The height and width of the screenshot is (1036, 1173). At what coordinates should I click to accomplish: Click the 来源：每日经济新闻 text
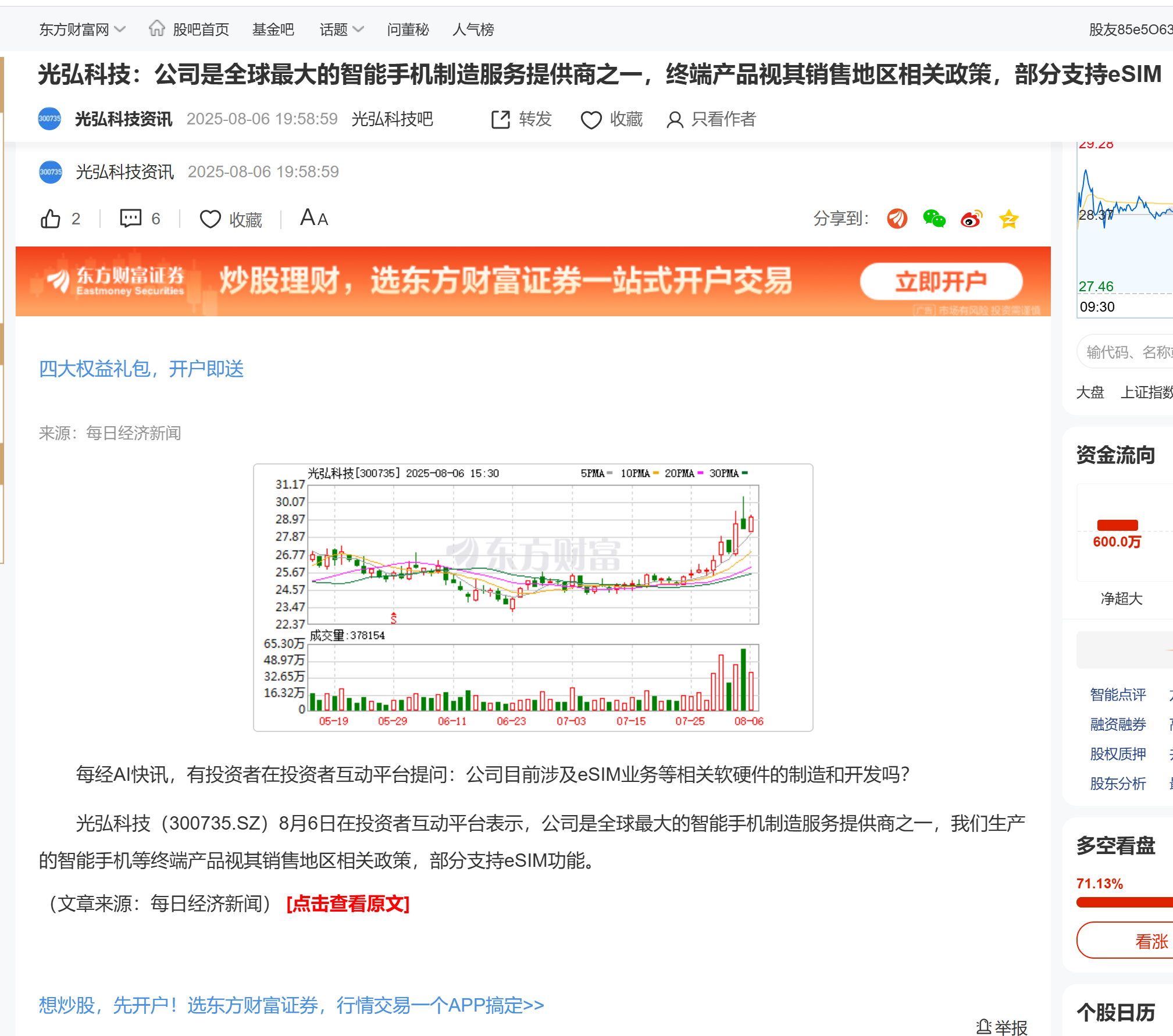(110, 433)
